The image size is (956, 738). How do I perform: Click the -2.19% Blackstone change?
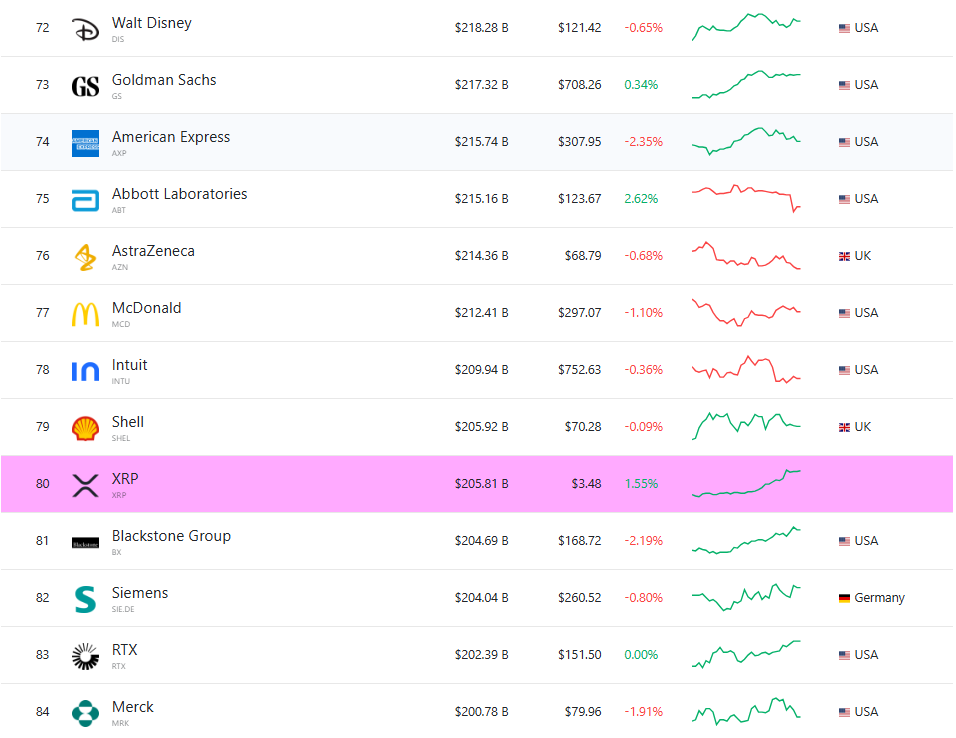(643, 541)
